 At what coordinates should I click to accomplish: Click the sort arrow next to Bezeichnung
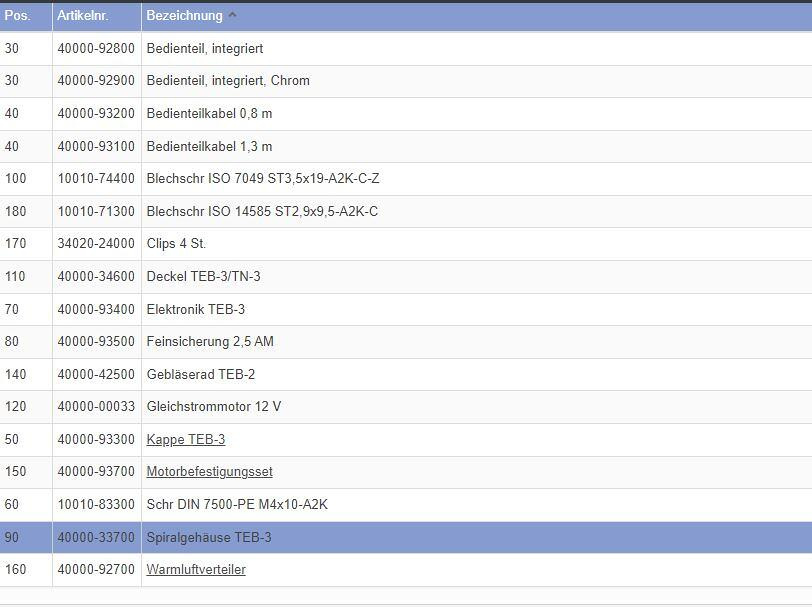(x=233, y=16)
